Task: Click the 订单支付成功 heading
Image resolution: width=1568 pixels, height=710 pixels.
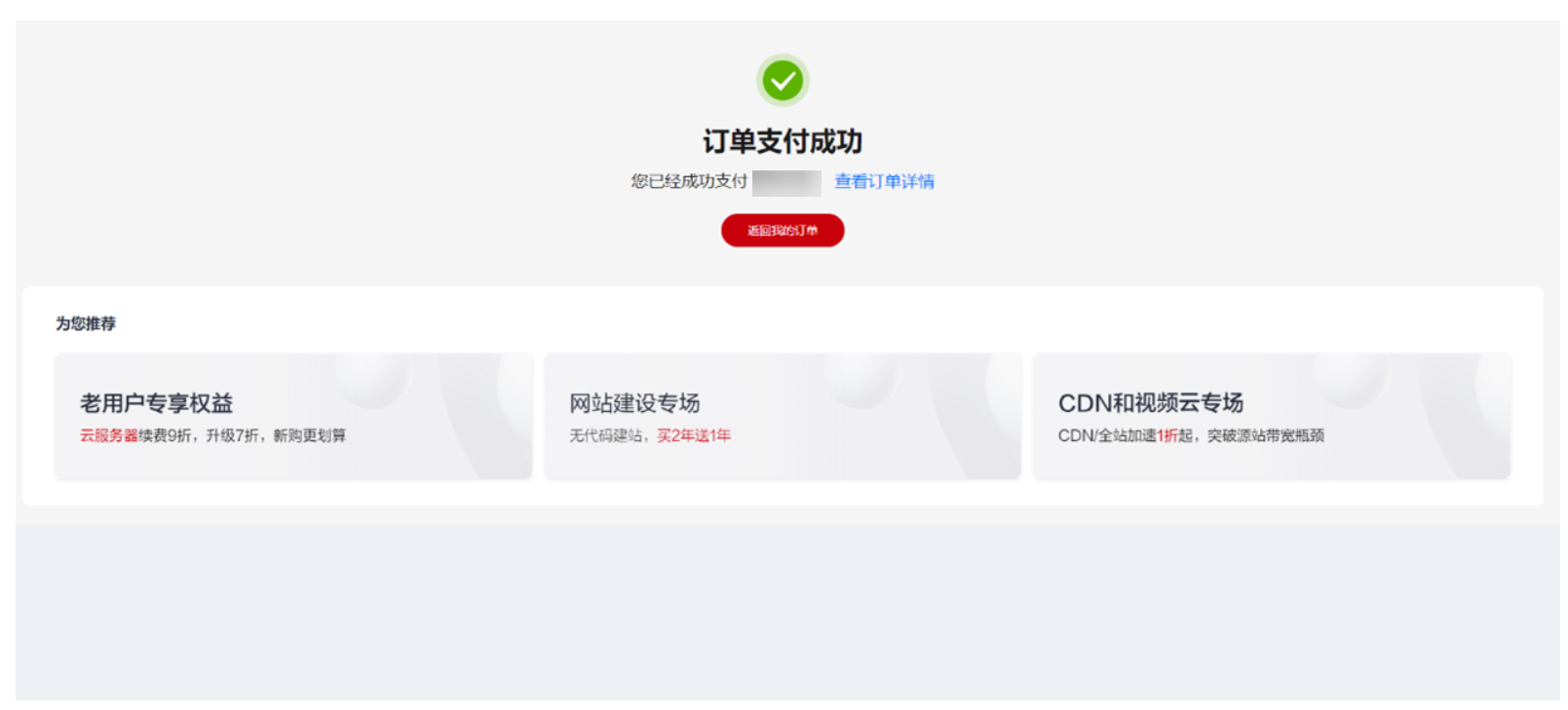Action: tap(783, 141)
